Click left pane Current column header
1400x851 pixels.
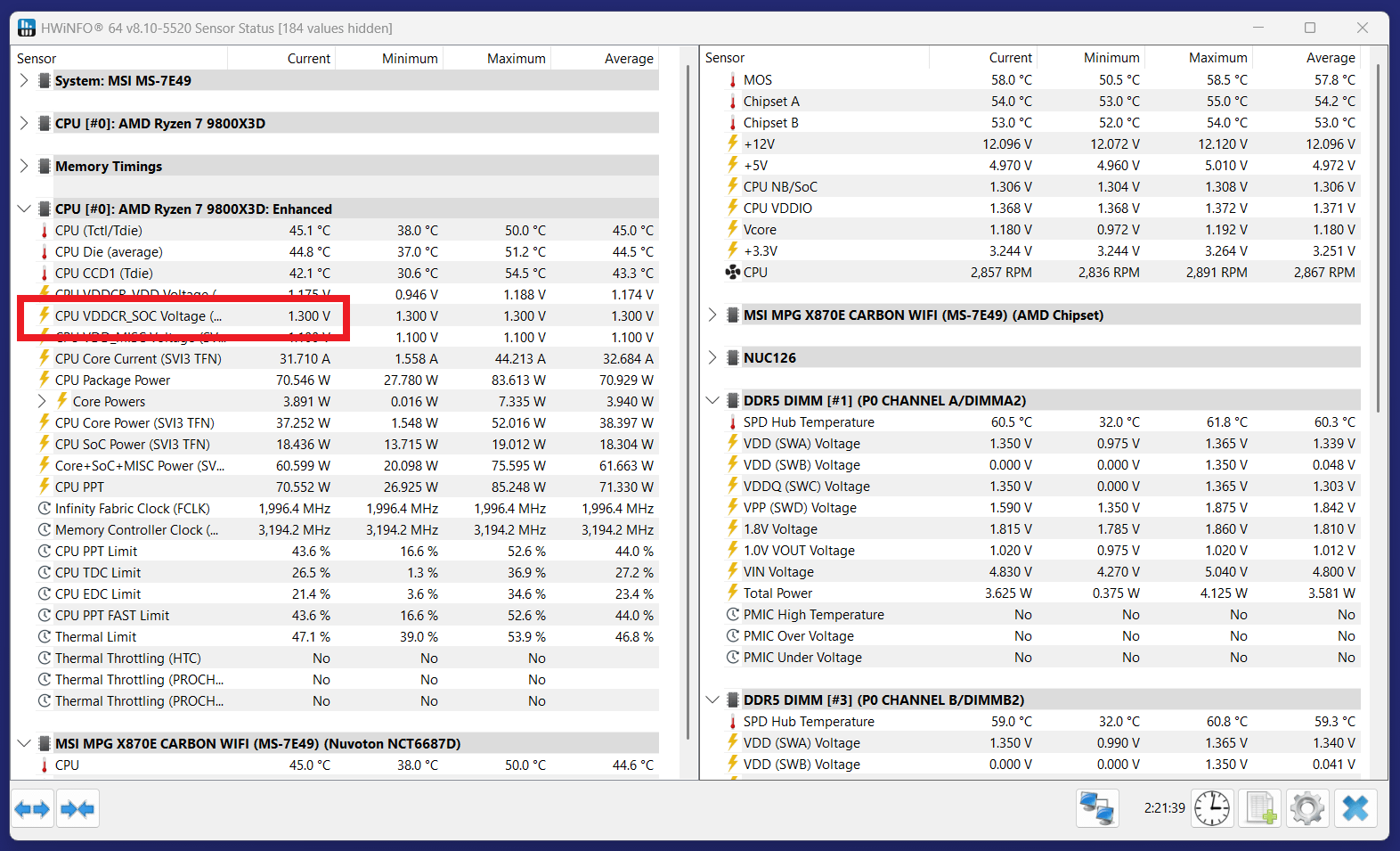coord(281,59)
